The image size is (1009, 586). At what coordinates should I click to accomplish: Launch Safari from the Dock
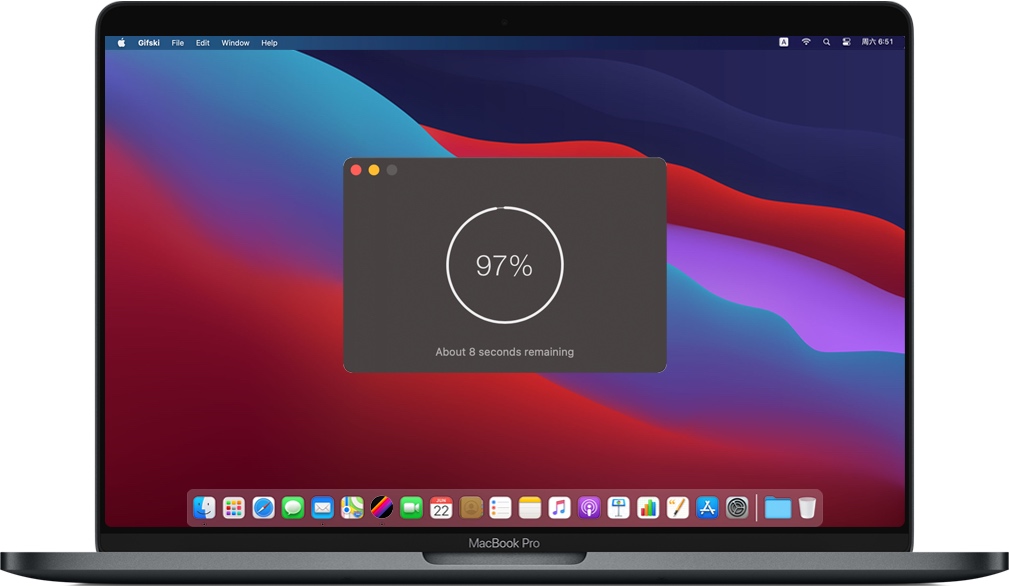click(263, 508)
